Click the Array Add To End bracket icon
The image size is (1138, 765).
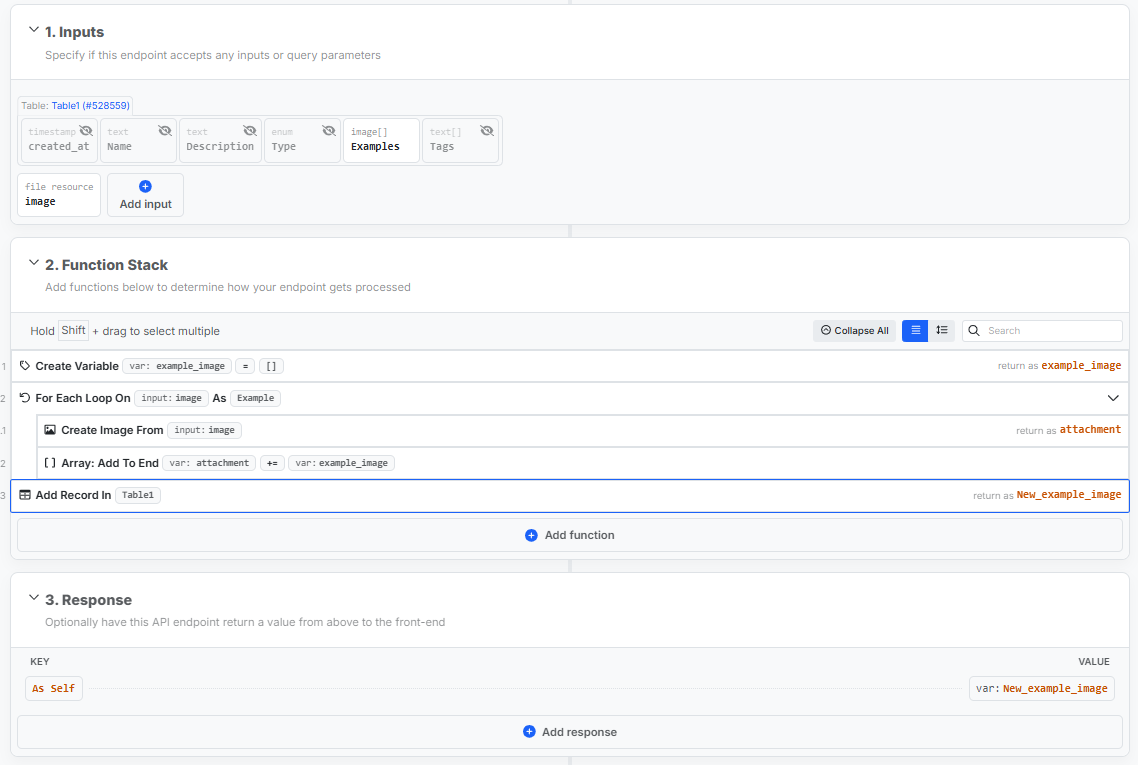coord(50,463)
